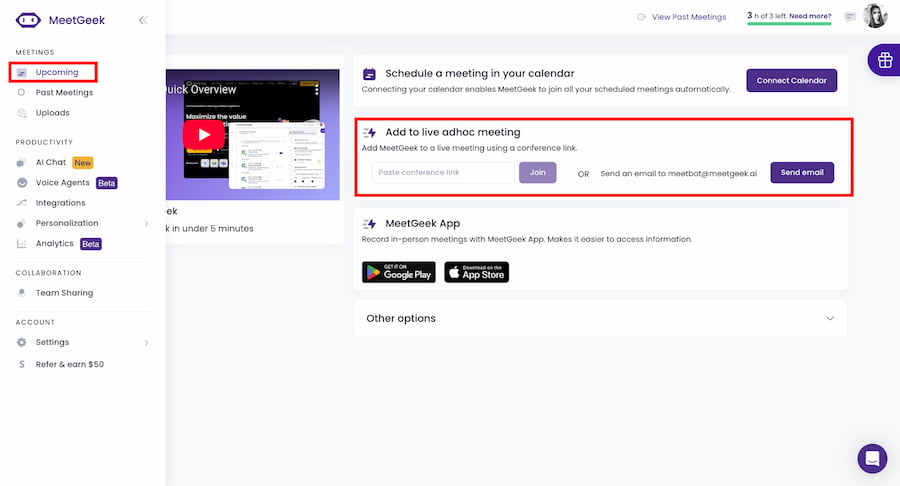Image resolution: width=900 pixels, height=486 pixels.
Task: Click the meetings-left green progress bar
Action: coord(788,23)
